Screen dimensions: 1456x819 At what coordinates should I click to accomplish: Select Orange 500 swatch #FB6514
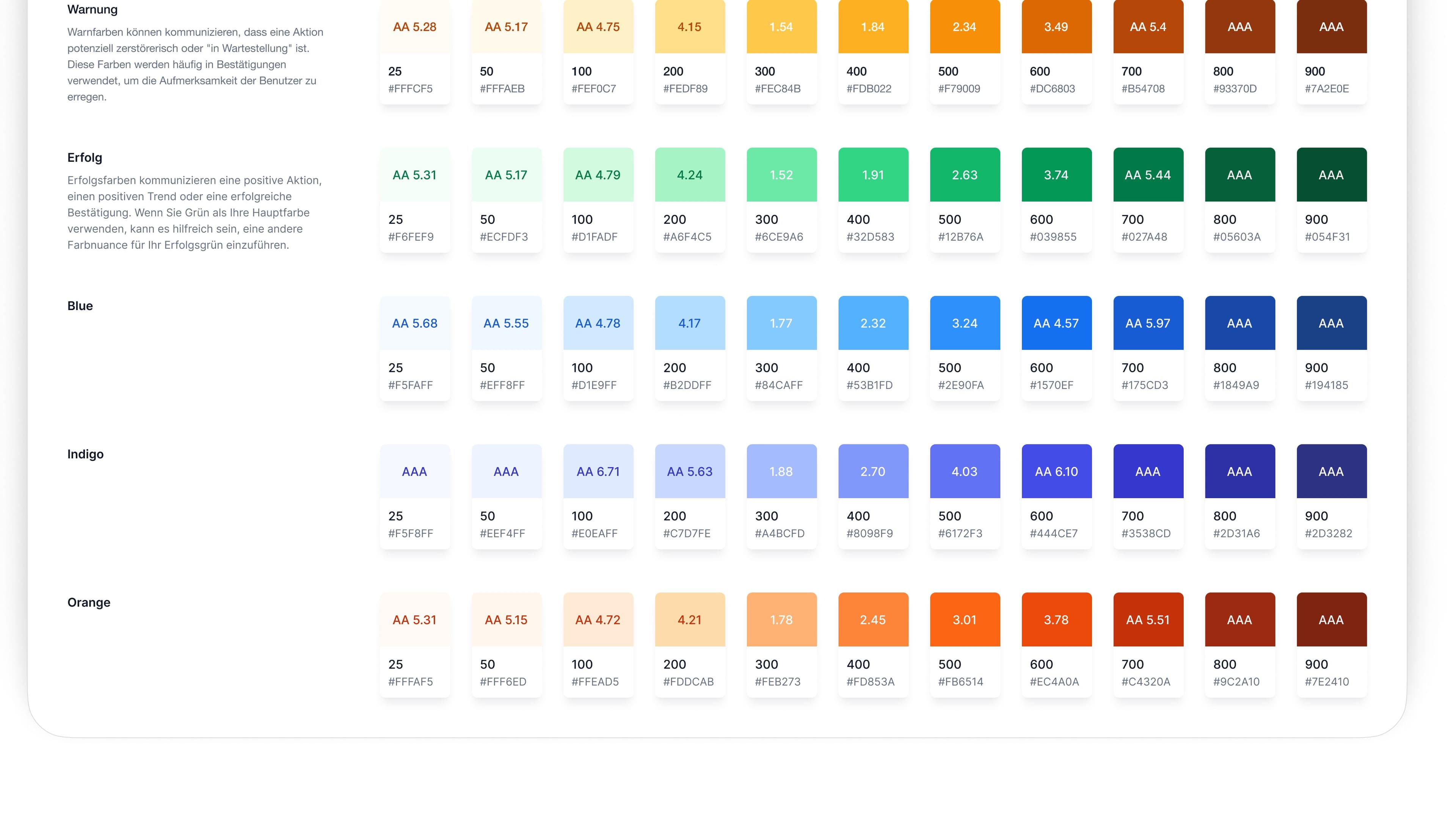coord(964,619)
